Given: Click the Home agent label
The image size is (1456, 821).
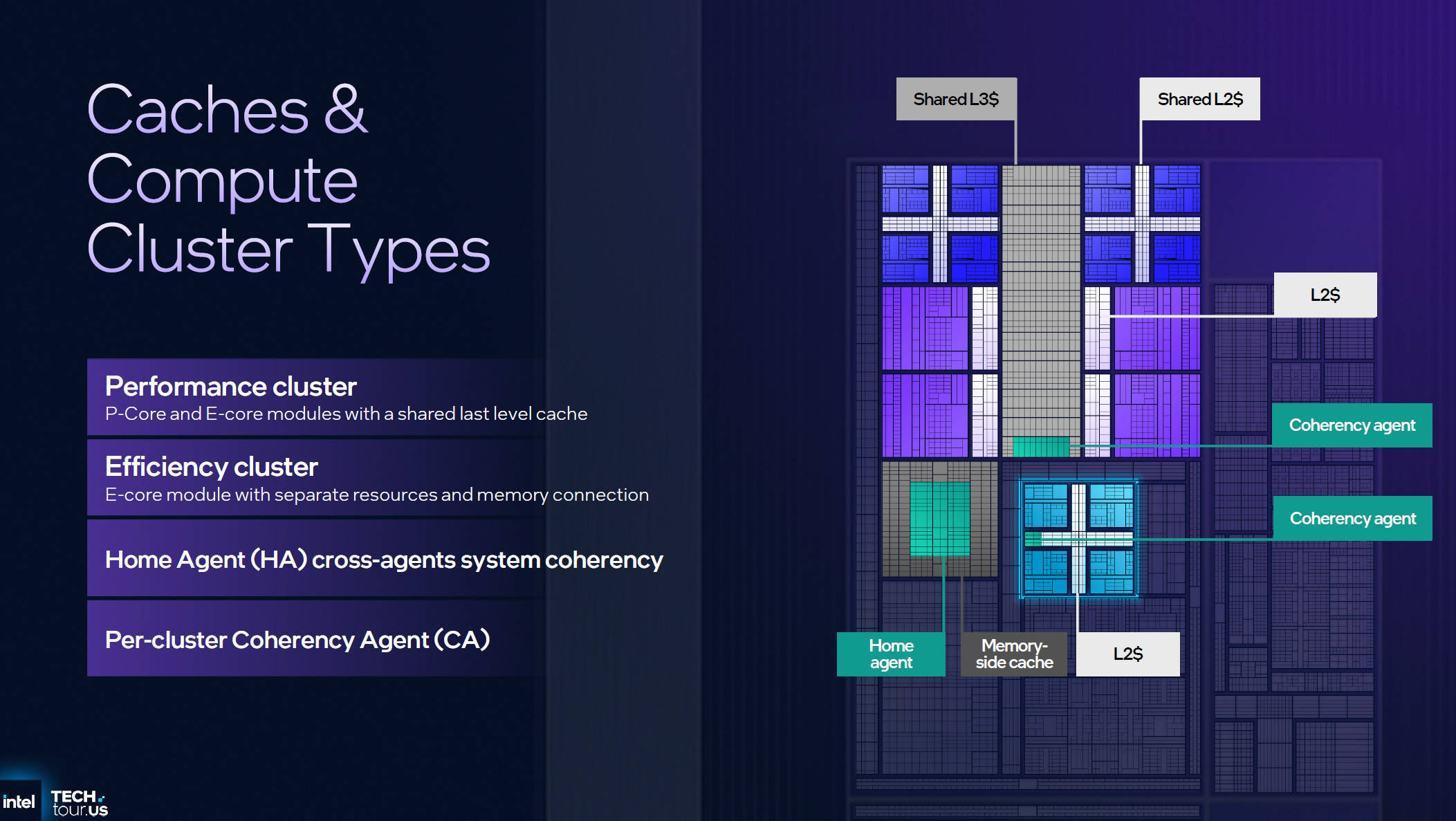Looking at the screenshot, I should (891, 654).
